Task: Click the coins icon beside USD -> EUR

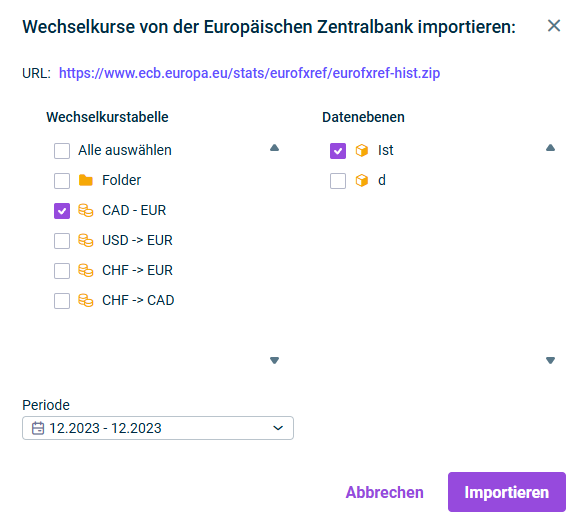Action: (86, 240)
